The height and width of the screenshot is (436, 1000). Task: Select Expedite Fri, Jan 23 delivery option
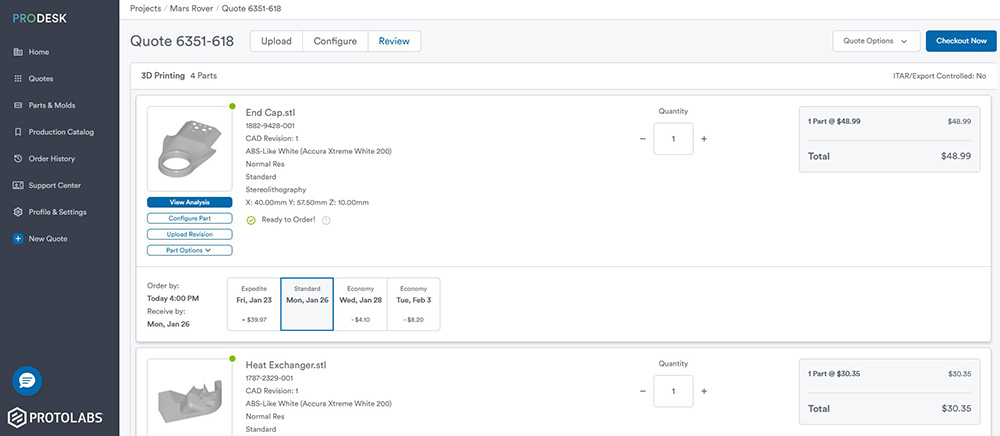[254, 304]
